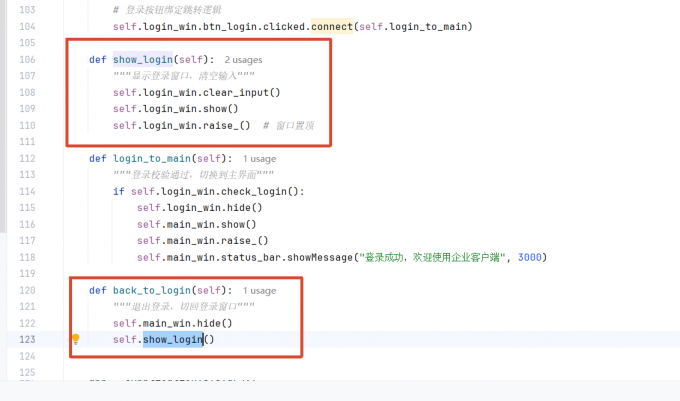
Task: Click the back_to_login method name
Action: click(x=152, y=290)
